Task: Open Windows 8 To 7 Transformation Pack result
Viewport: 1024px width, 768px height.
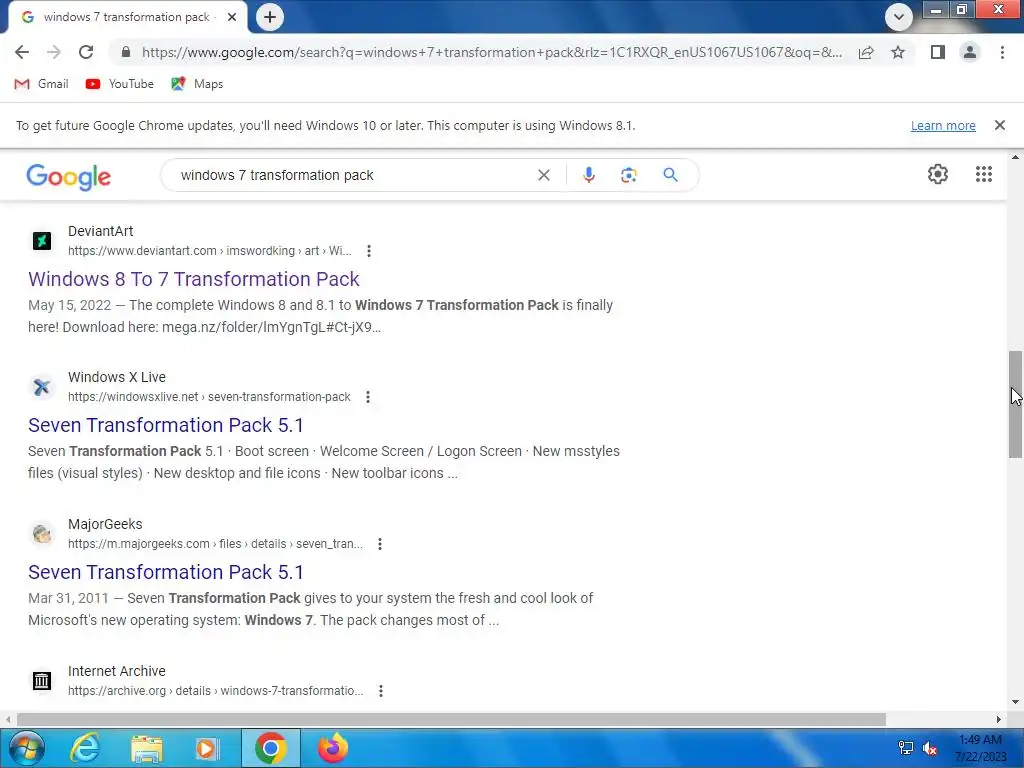Action: 193,279
